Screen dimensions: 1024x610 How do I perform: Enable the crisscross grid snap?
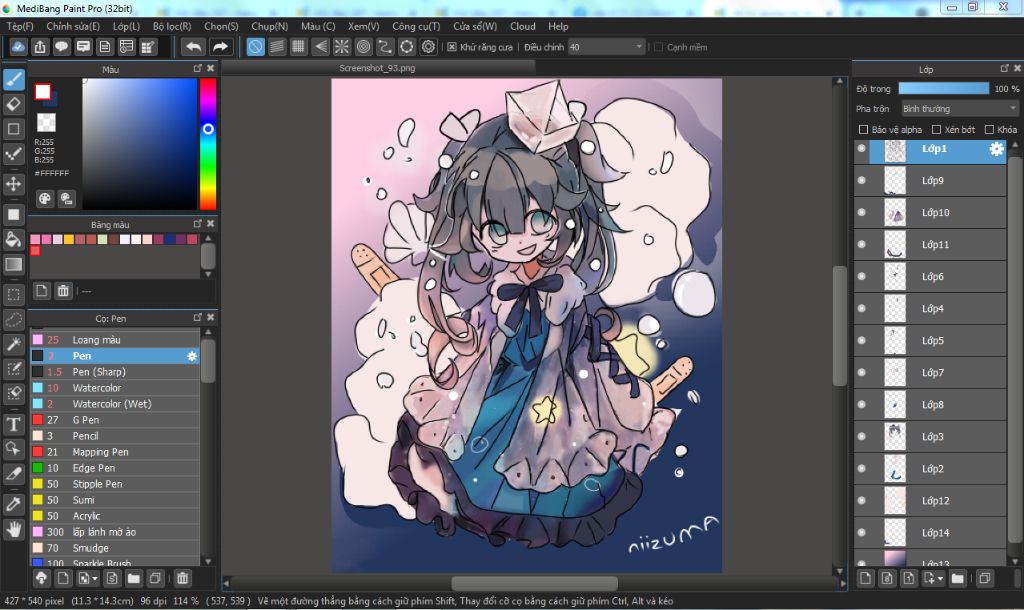tap(298, 47)
